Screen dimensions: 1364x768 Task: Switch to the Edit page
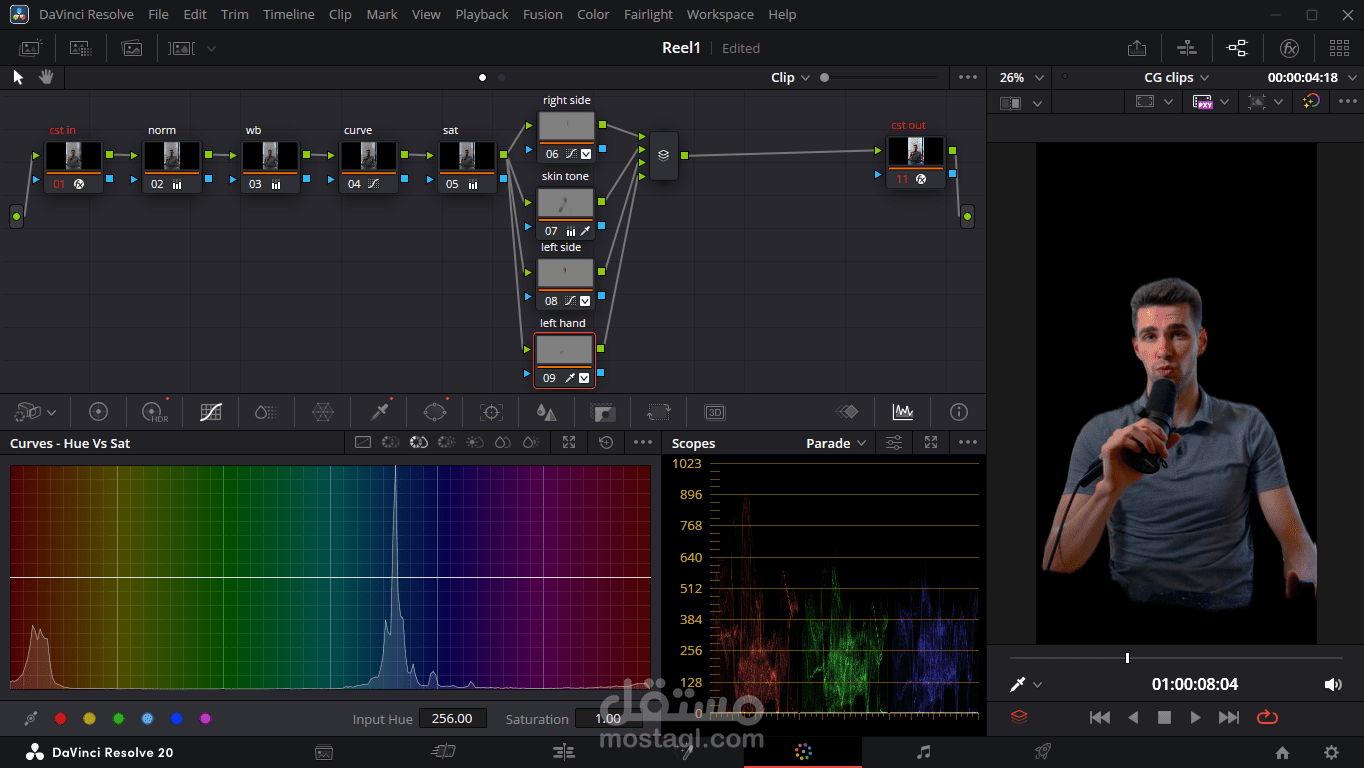coord(563,752)
